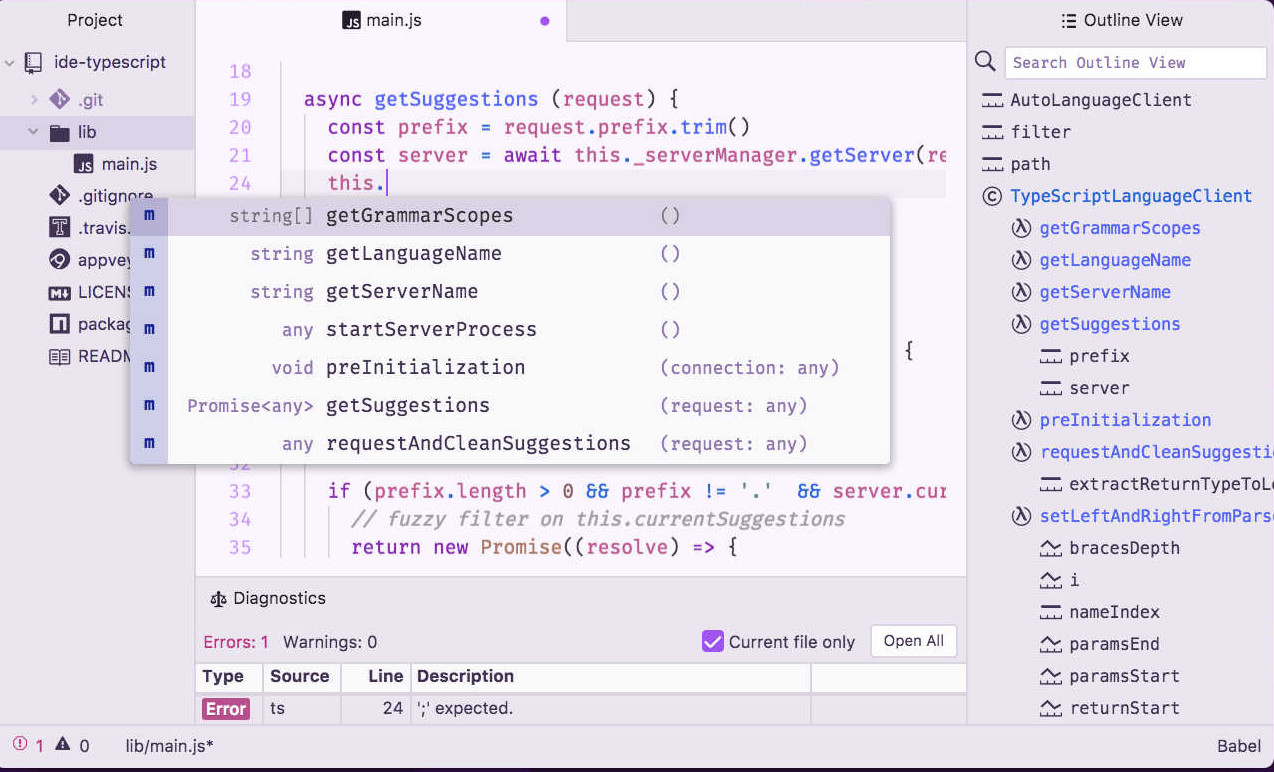1274x772 pixels.
Task: Click the .gitignore git icon
Action: [x=60, y=195]
